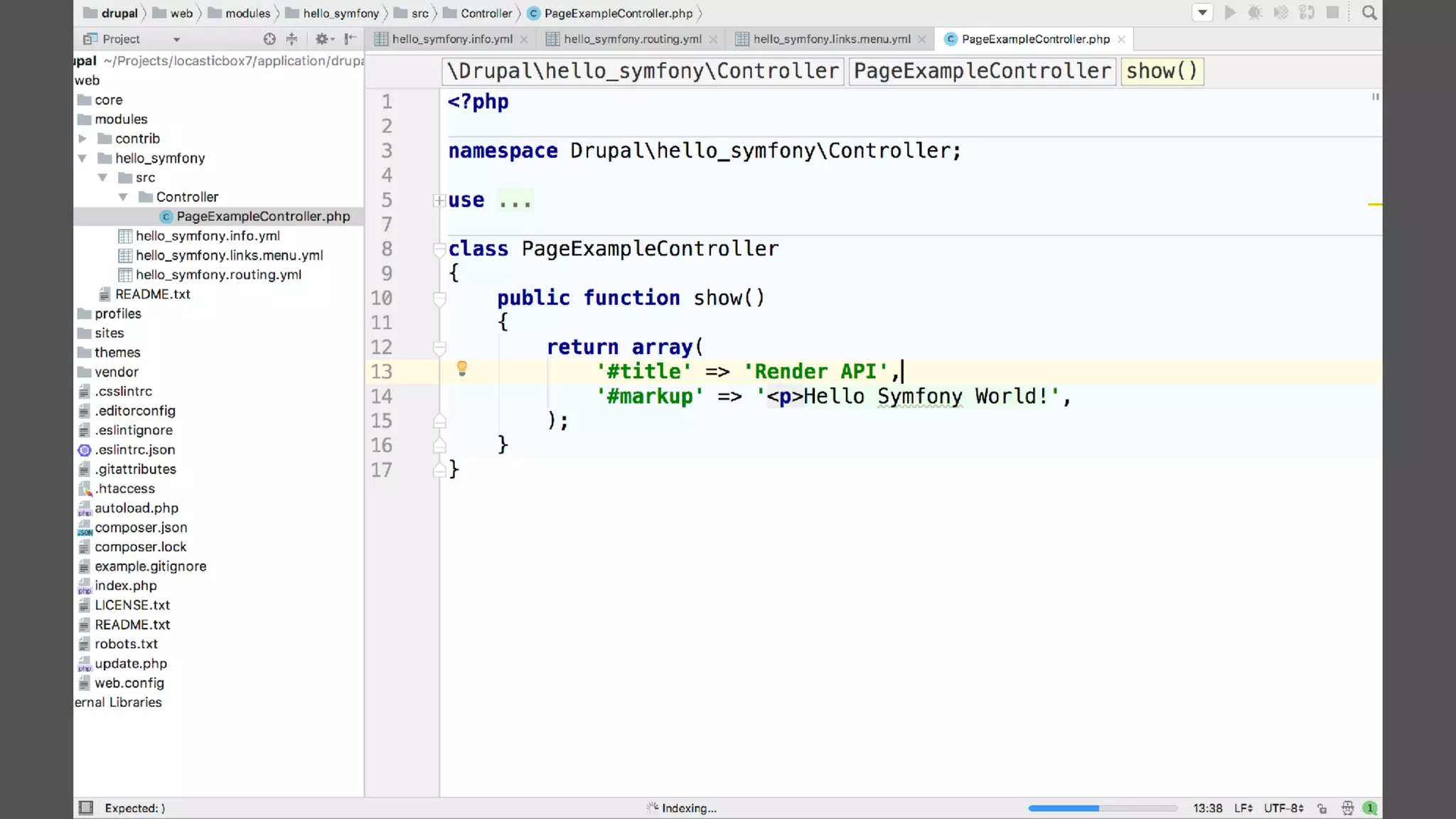The height and width of the screenshot is (819, 1456).
Task: Open the Hector inspections icon
Action: (1347, 808)
